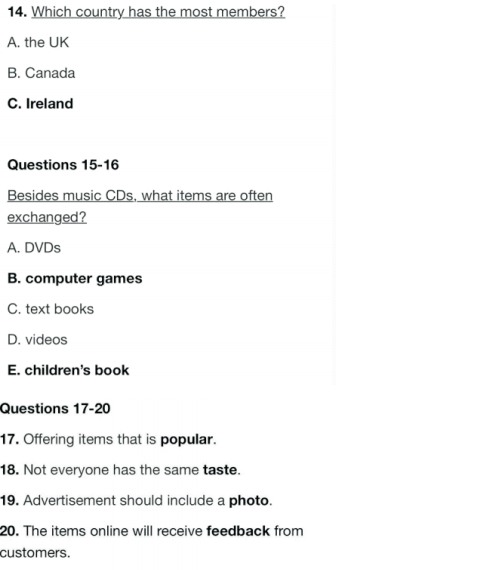The width and height of the screenshot is (478, 570).
Task: Select answer option A. the UK
Action: (x=38, y=43)
